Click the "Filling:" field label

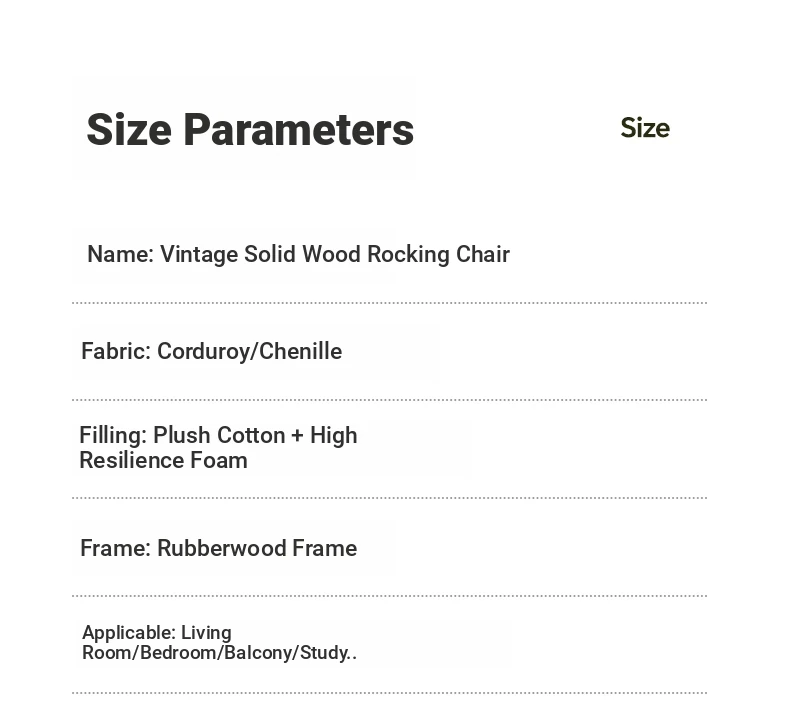[113, 436]
